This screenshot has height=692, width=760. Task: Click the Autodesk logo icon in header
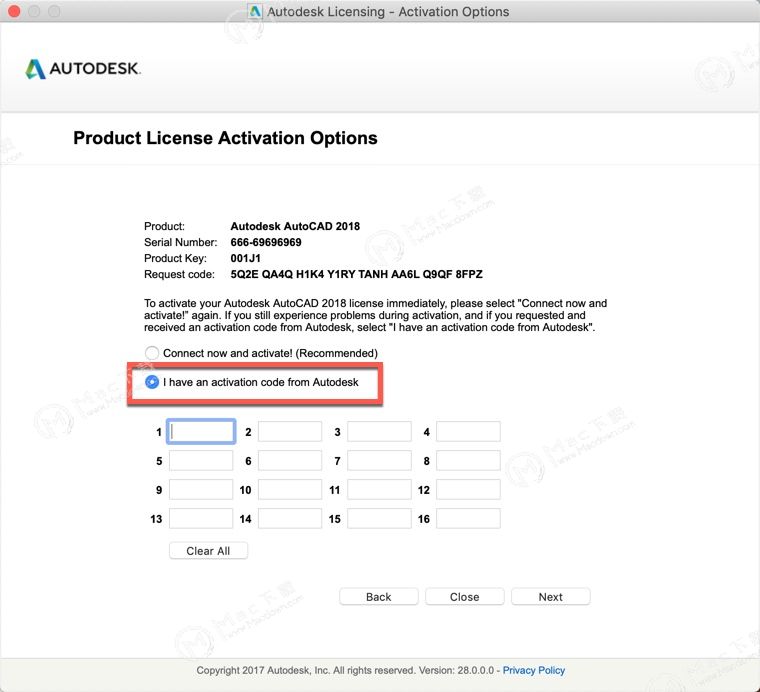click(x=35, y=69)
